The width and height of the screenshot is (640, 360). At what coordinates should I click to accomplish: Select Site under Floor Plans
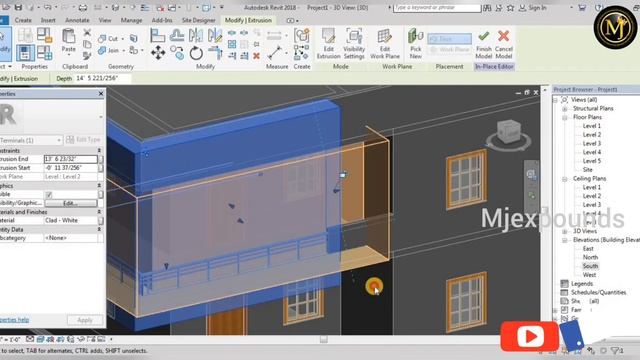pos(587,170)
